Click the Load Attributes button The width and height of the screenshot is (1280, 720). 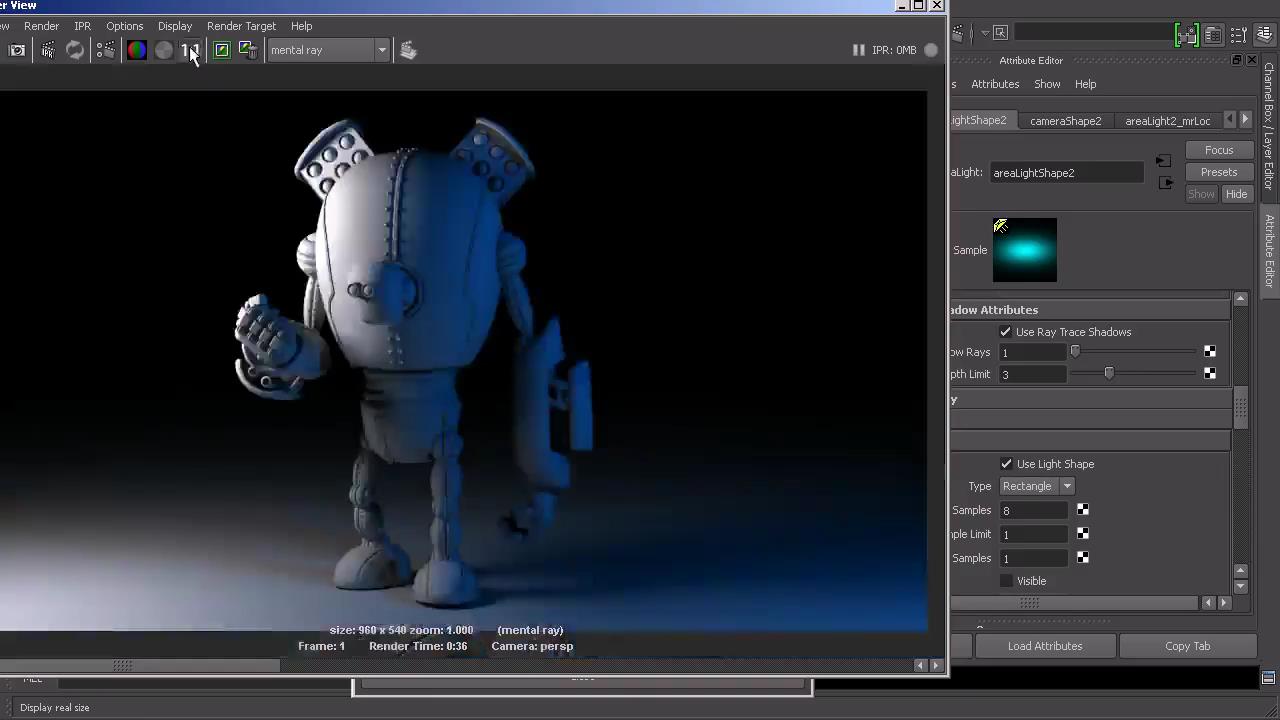pyautogui.click(x=1044, y=646)
